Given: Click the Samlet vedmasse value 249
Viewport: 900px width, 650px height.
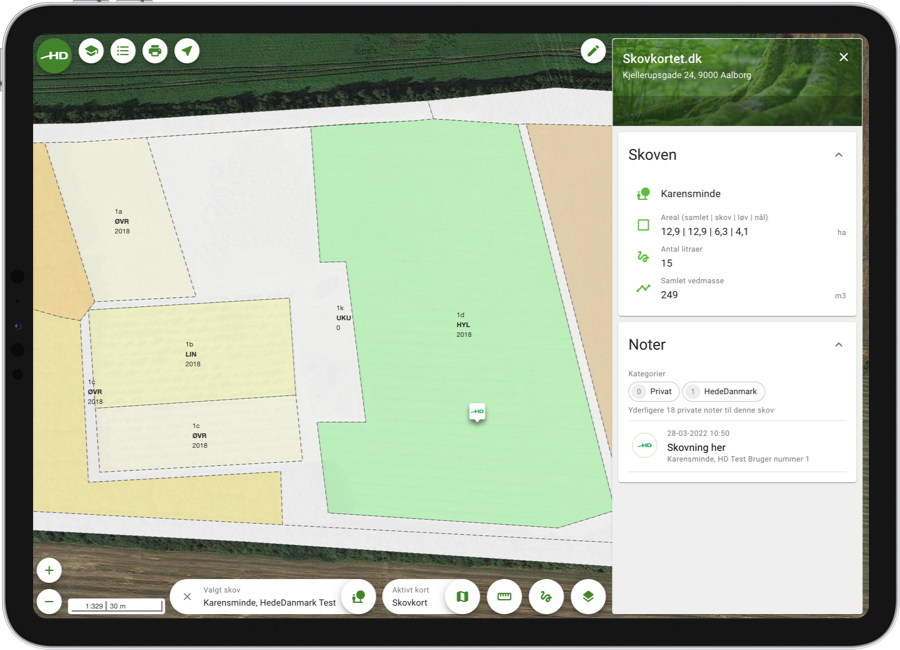Looking at the screenshot, I should 669,295.
